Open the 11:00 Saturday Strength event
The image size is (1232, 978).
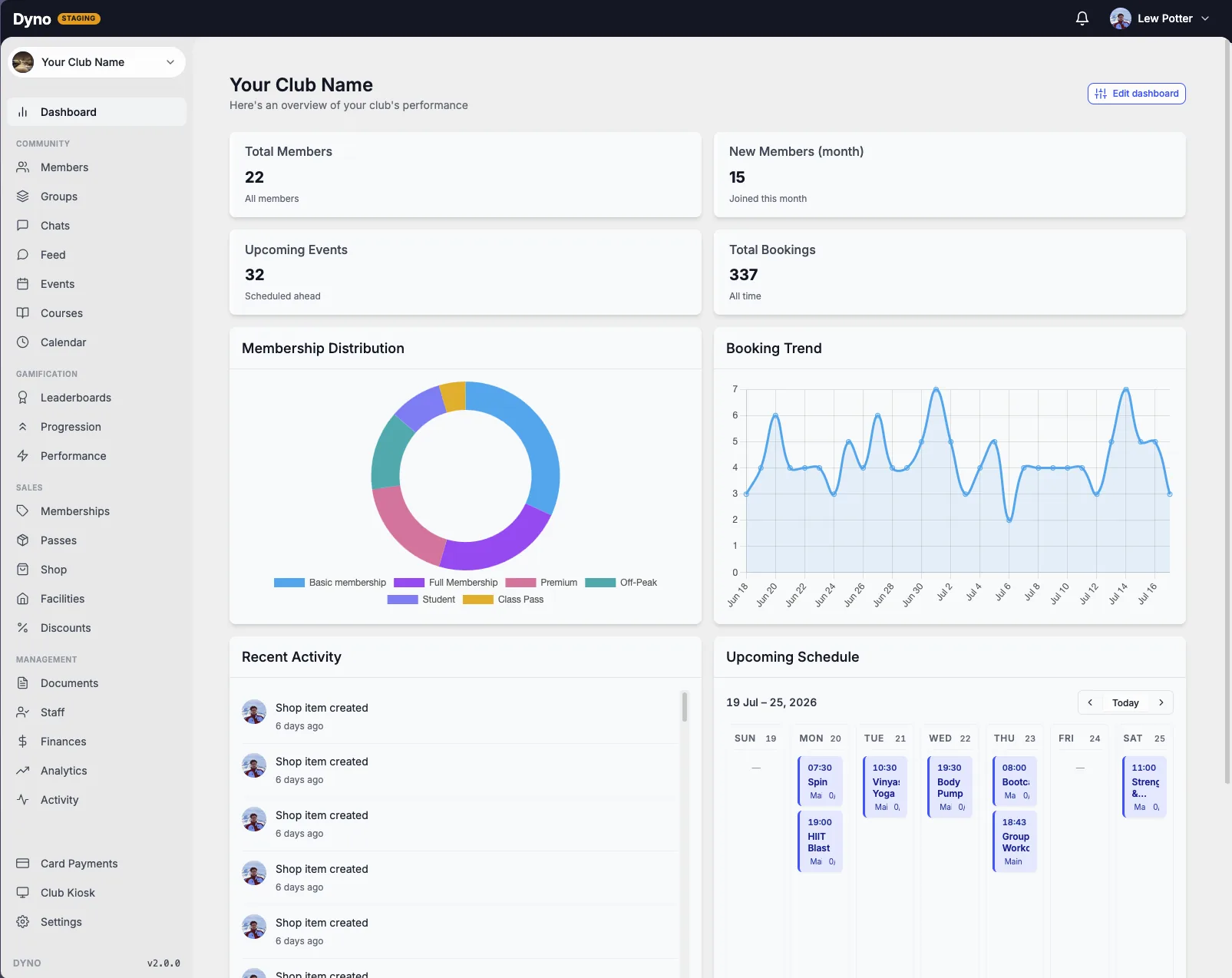pos(1144,787)
